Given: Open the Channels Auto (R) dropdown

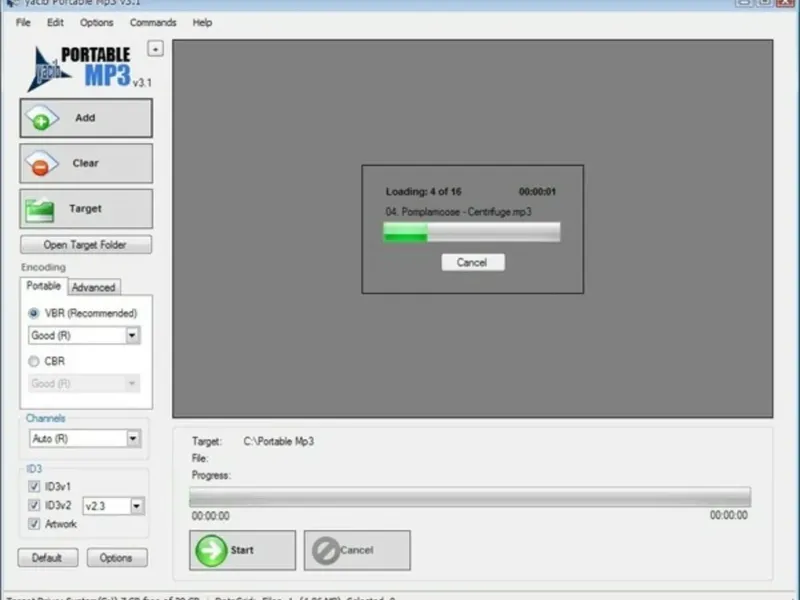Looking at the screenshot, I should click(x=85, y=439).
